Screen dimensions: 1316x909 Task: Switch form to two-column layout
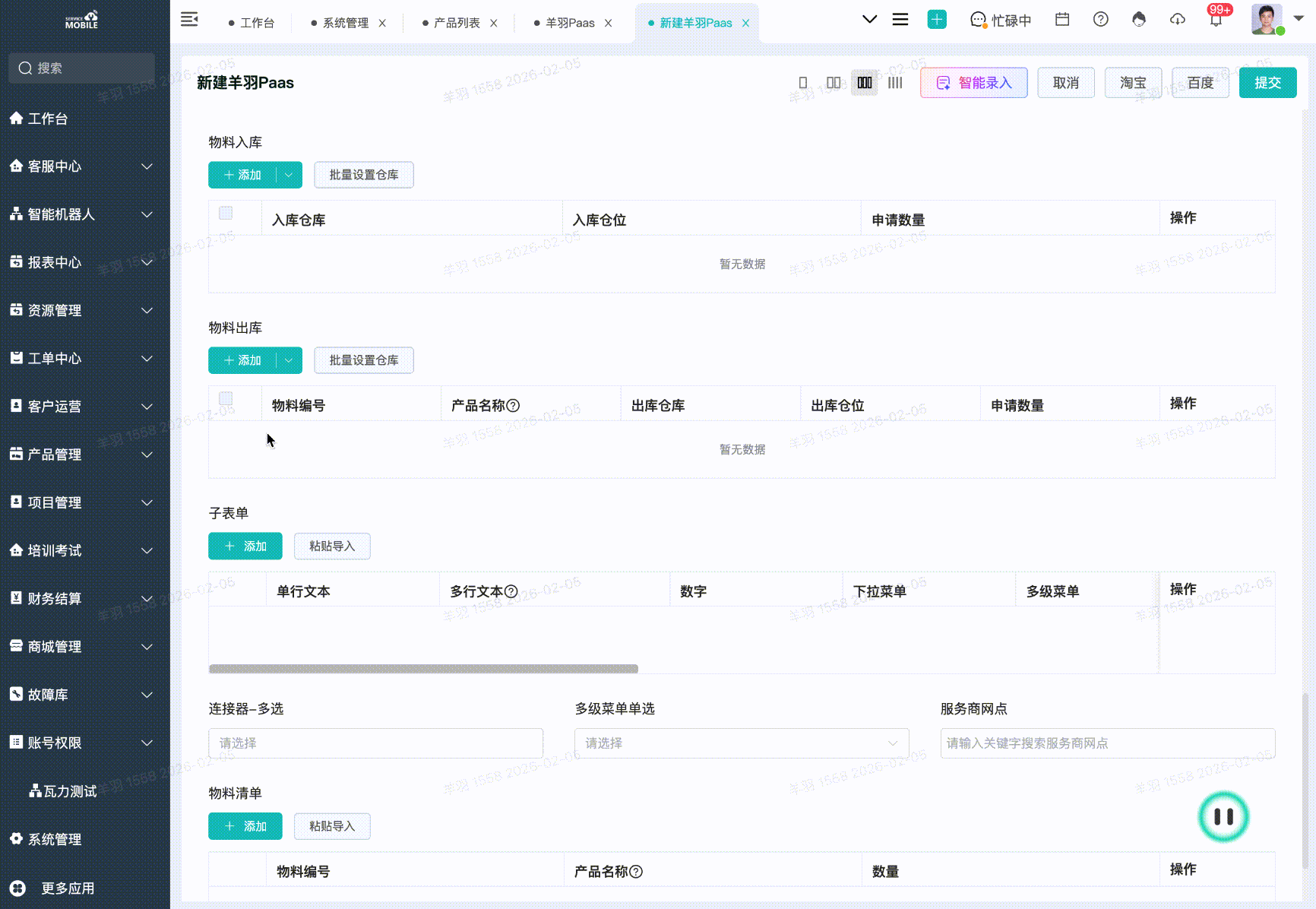point(834,83)
